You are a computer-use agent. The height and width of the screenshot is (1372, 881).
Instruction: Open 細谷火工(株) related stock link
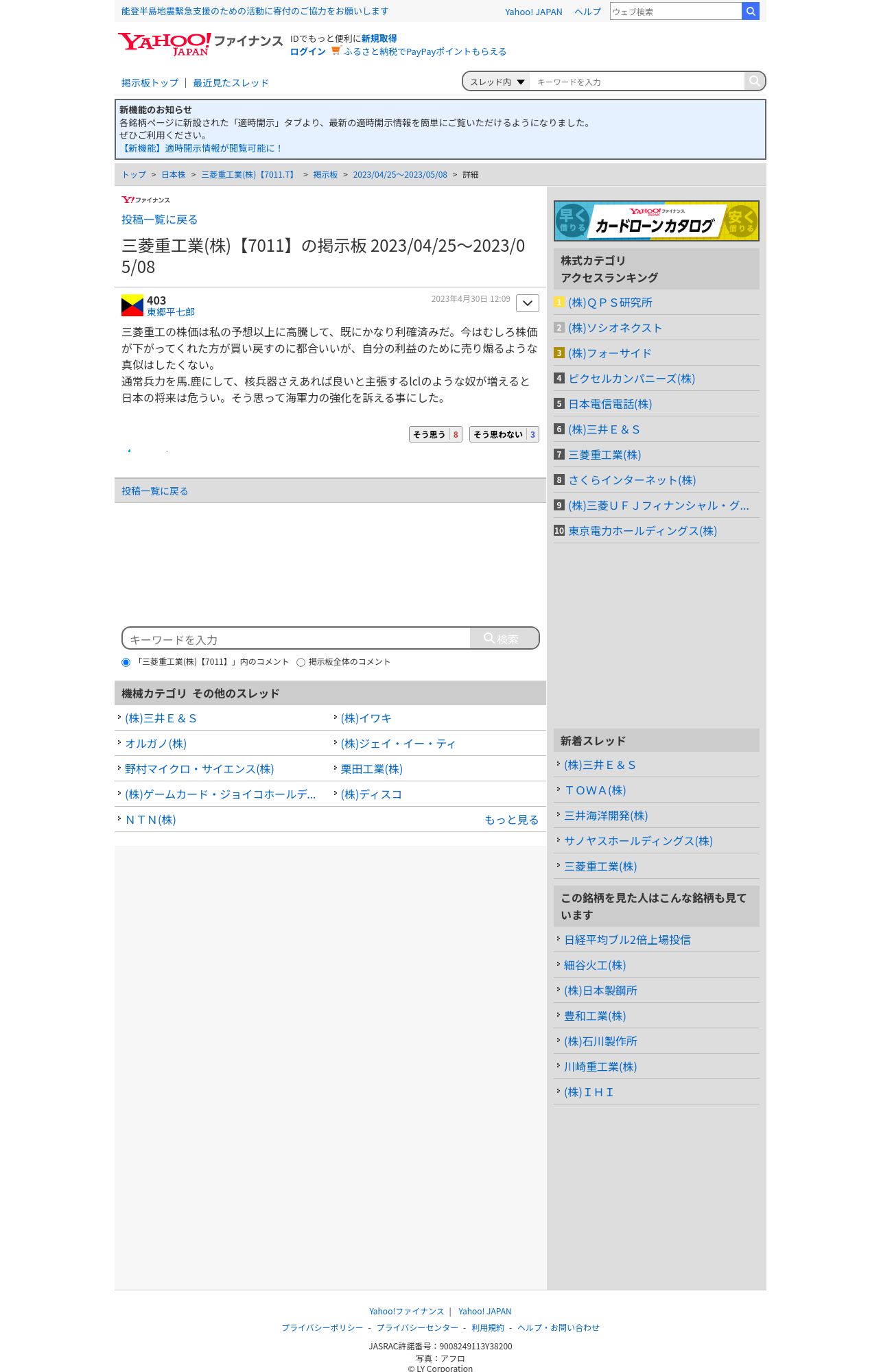tap(595, 965)
